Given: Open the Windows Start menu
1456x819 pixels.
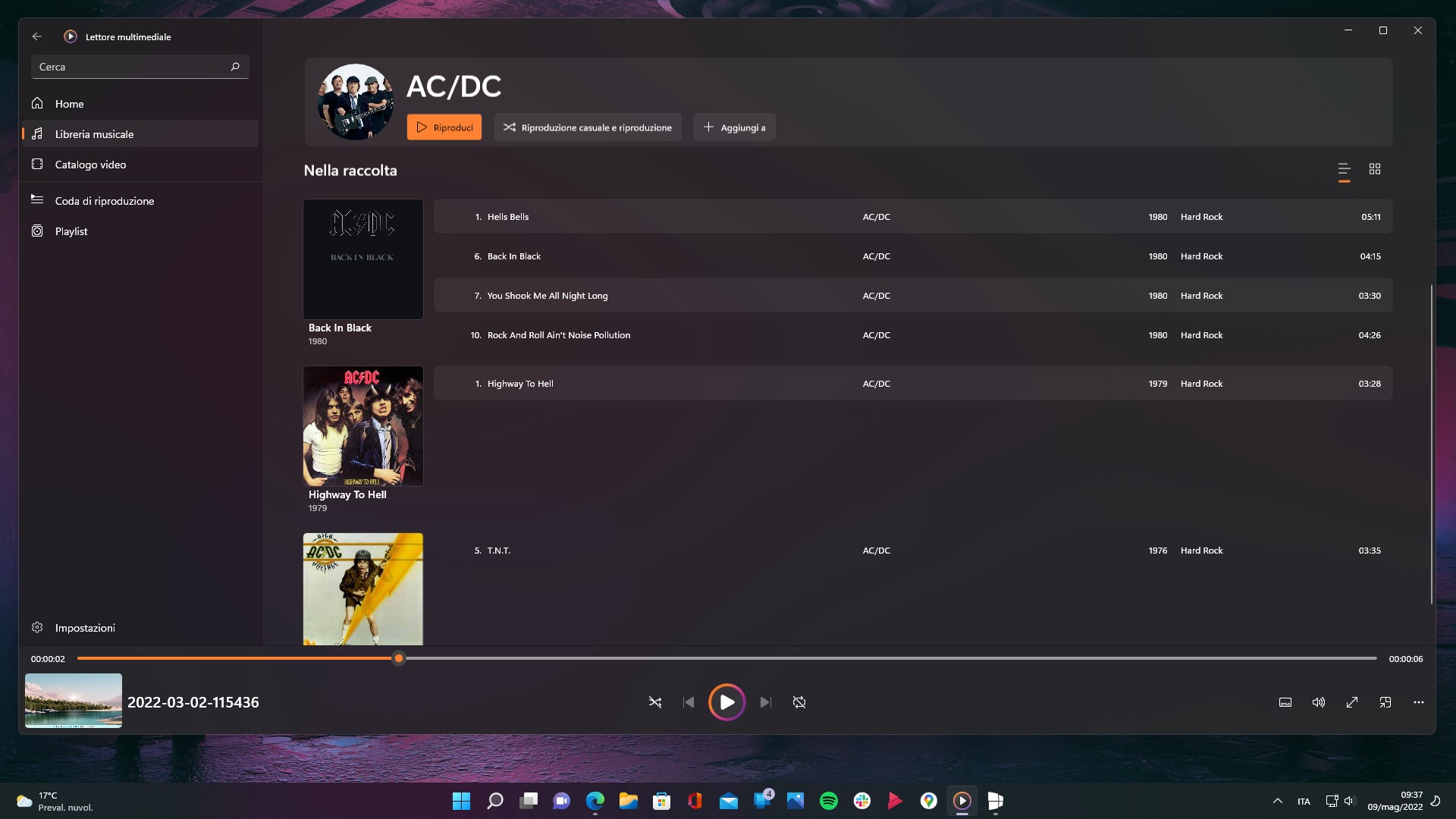Looking at the screenshot, I should tap(461, 801).
